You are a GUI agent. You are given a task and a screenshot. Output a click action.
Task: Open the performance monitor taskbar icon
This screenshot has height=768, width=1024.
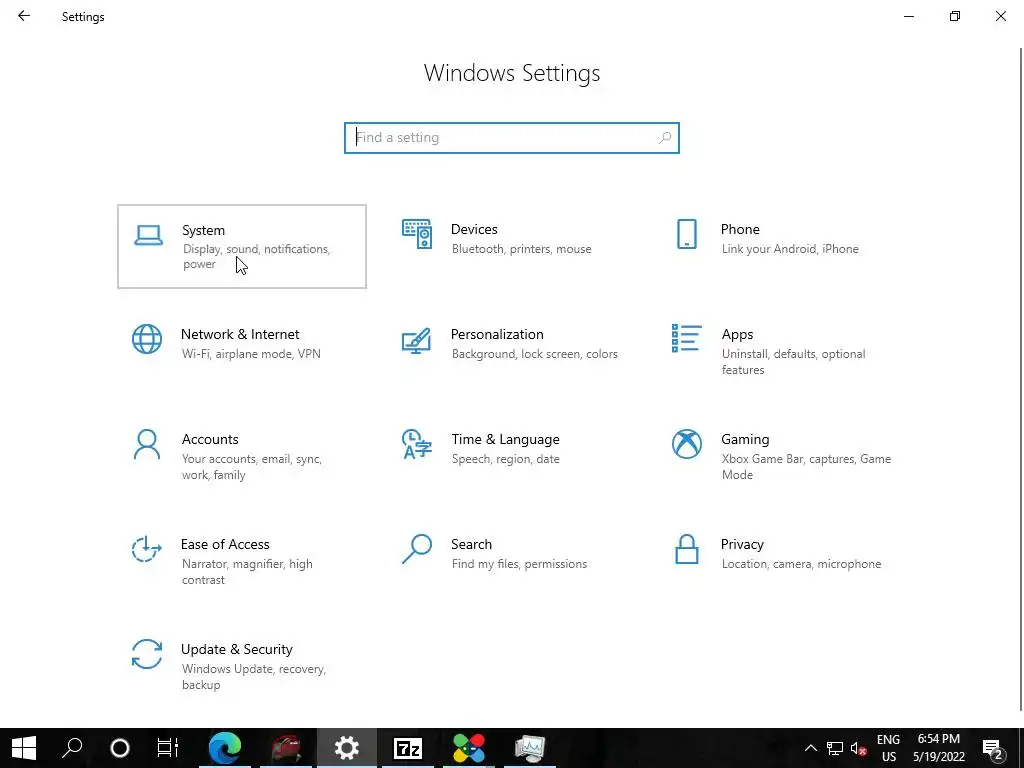[x=529, y=748]
